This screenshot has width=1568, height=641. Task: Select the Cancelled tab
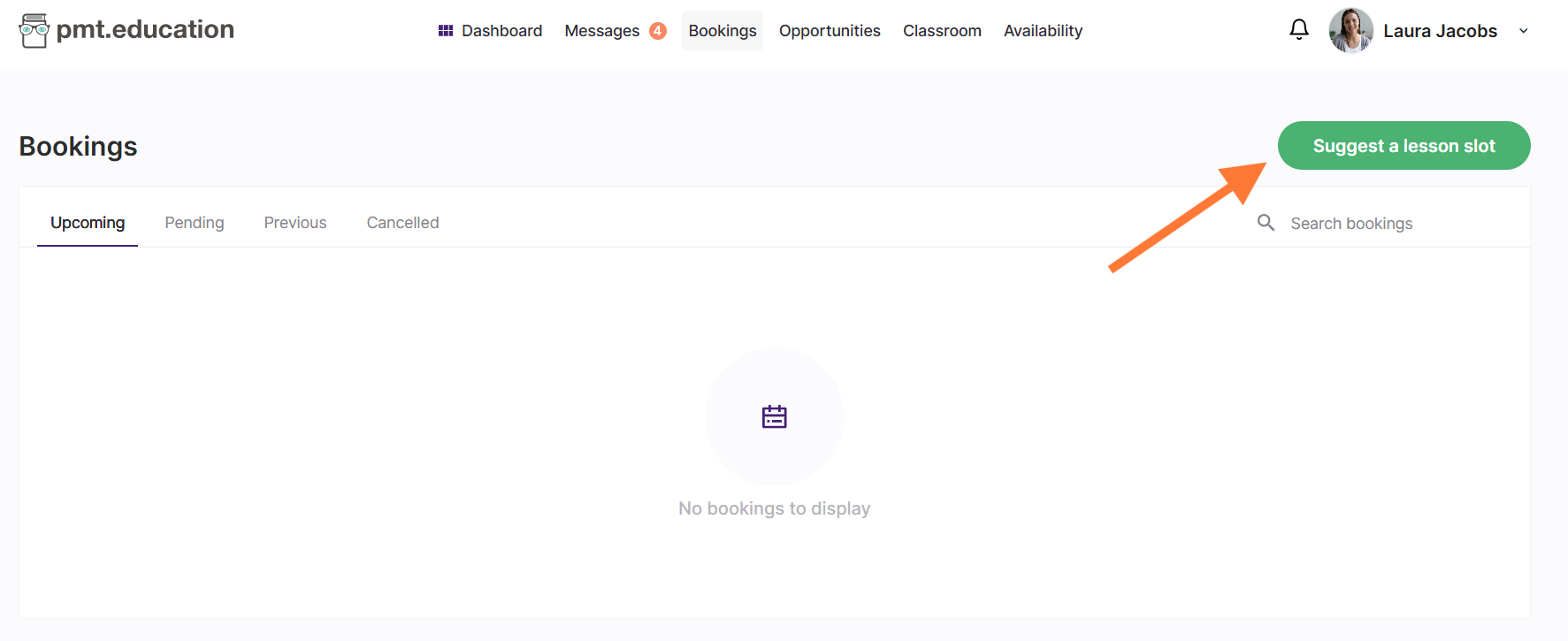tap(402, 223)
